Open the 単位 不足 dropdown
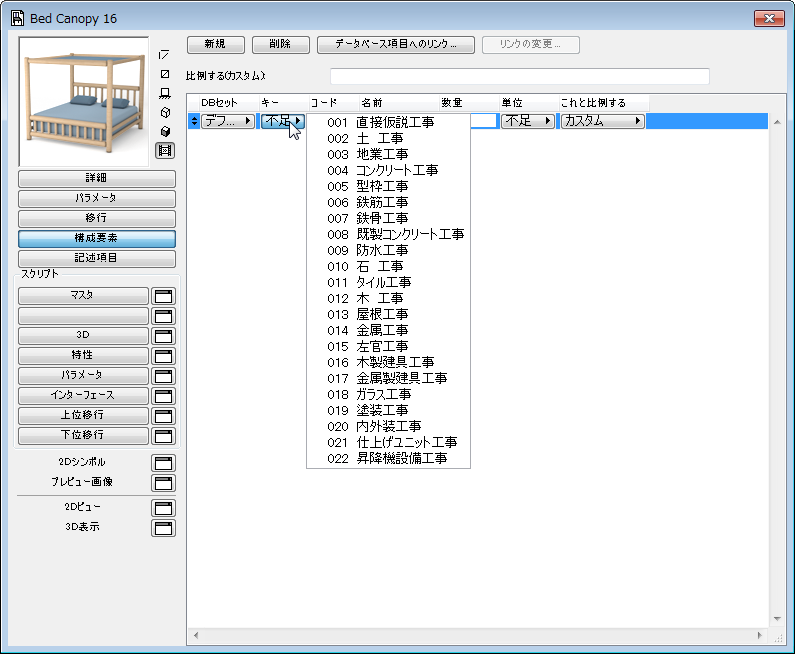This screenshot has width=795, height=654. (528, 121)
